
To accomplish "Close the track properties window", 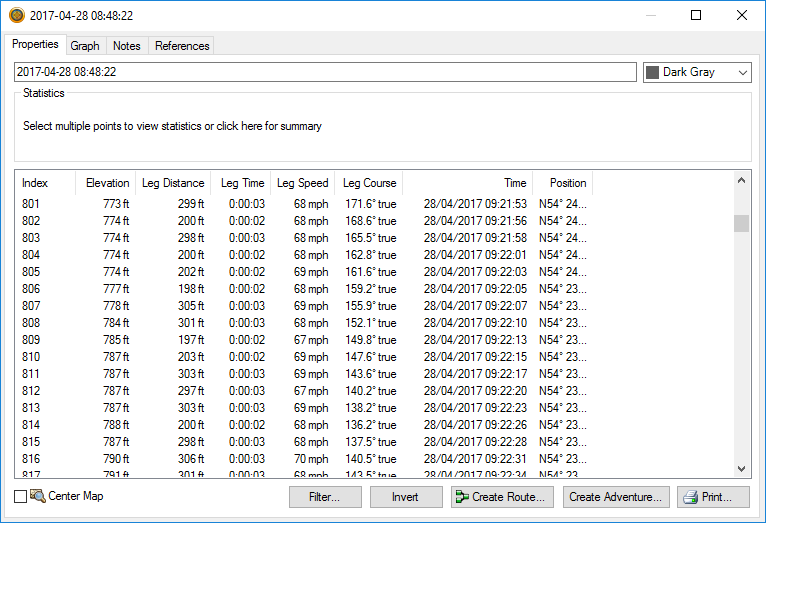I will [742, 15].
